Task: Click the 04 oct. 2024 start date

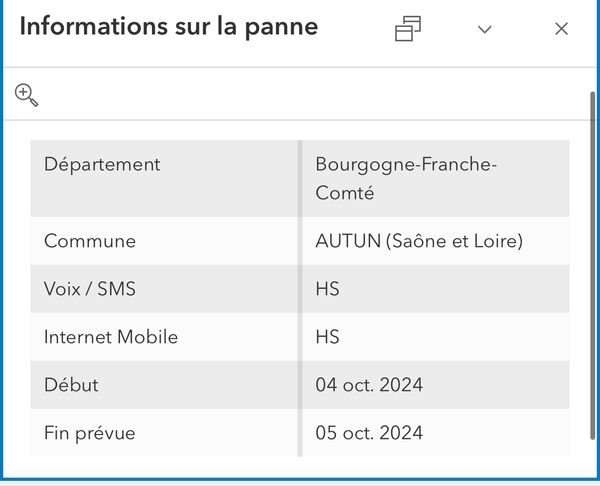Action: click(x=369, y=385)
